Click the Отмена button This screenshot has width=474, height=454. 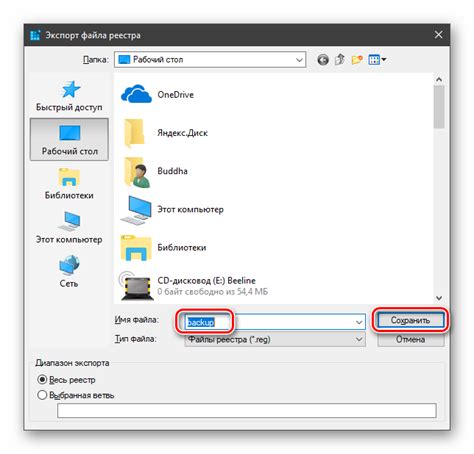pos(411,339)
